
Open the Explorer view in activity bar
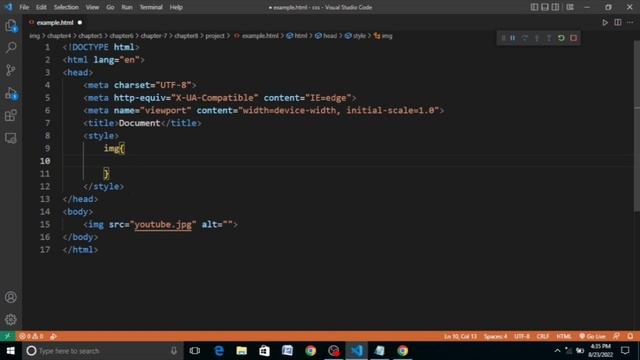[11, 26]
